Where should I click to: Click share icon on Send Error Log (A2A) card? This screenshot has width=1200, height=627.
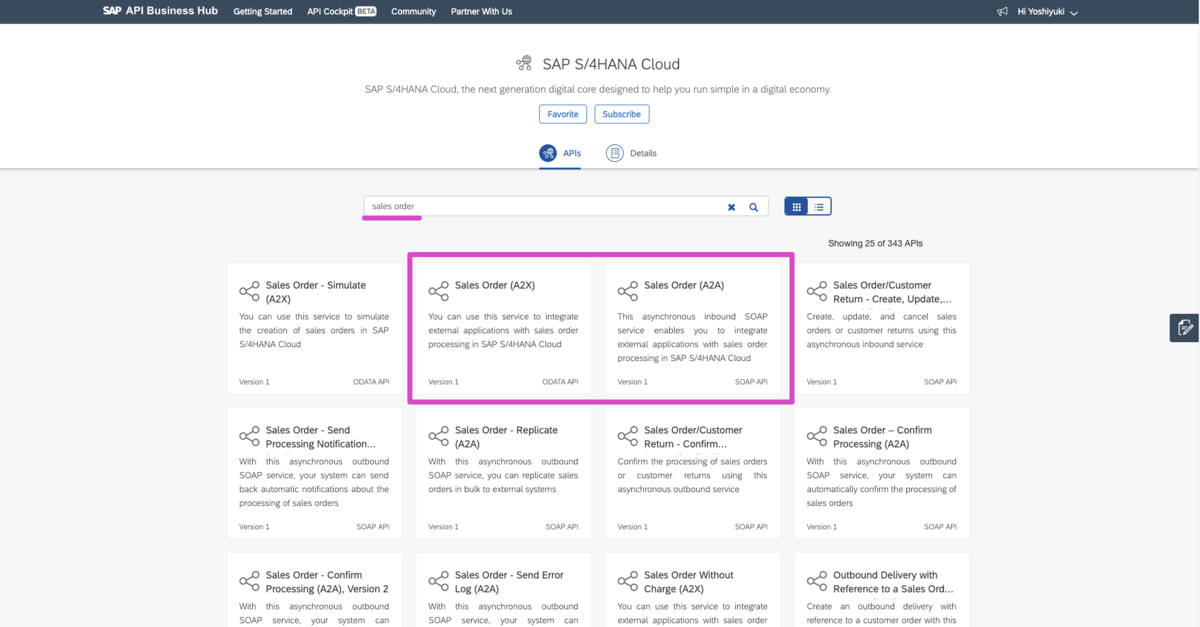pos(439,581)
